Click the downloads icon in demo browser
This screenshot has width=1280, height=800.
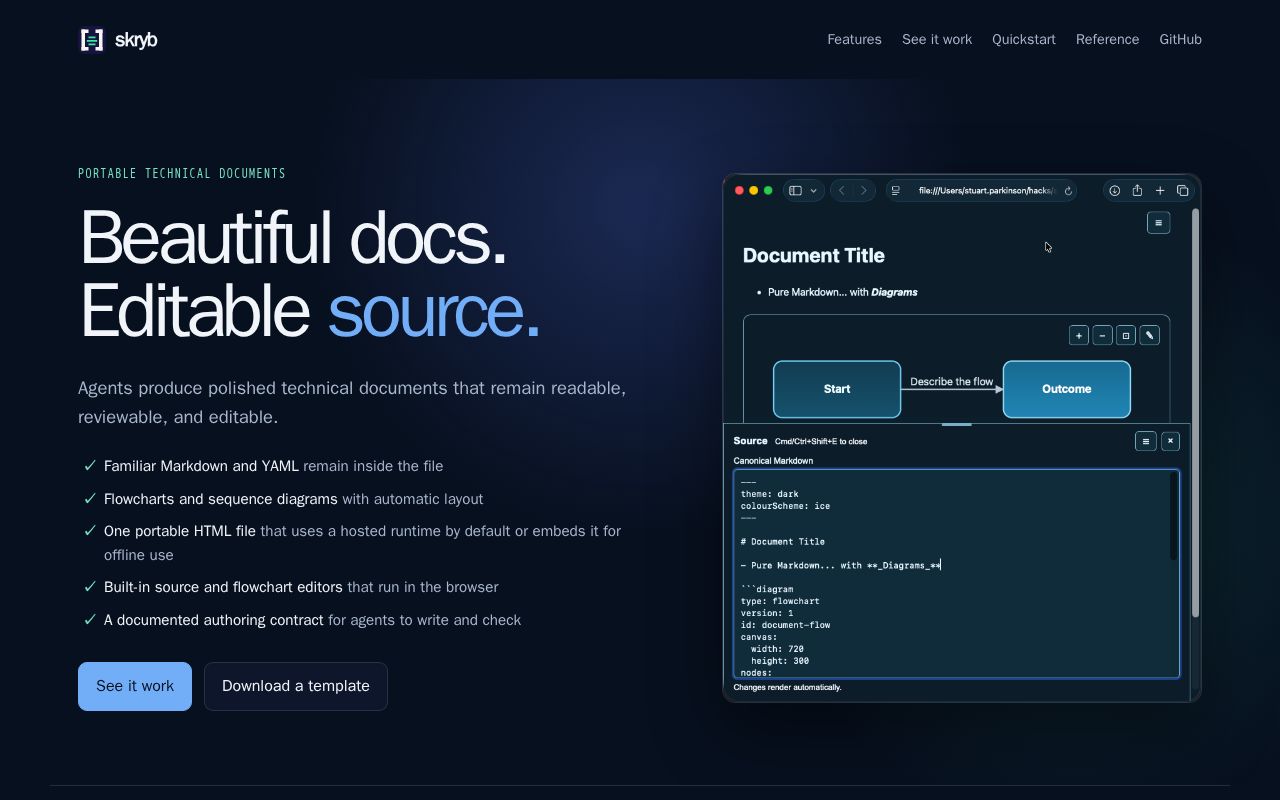pyautogui.click(x=1115, y=191)
